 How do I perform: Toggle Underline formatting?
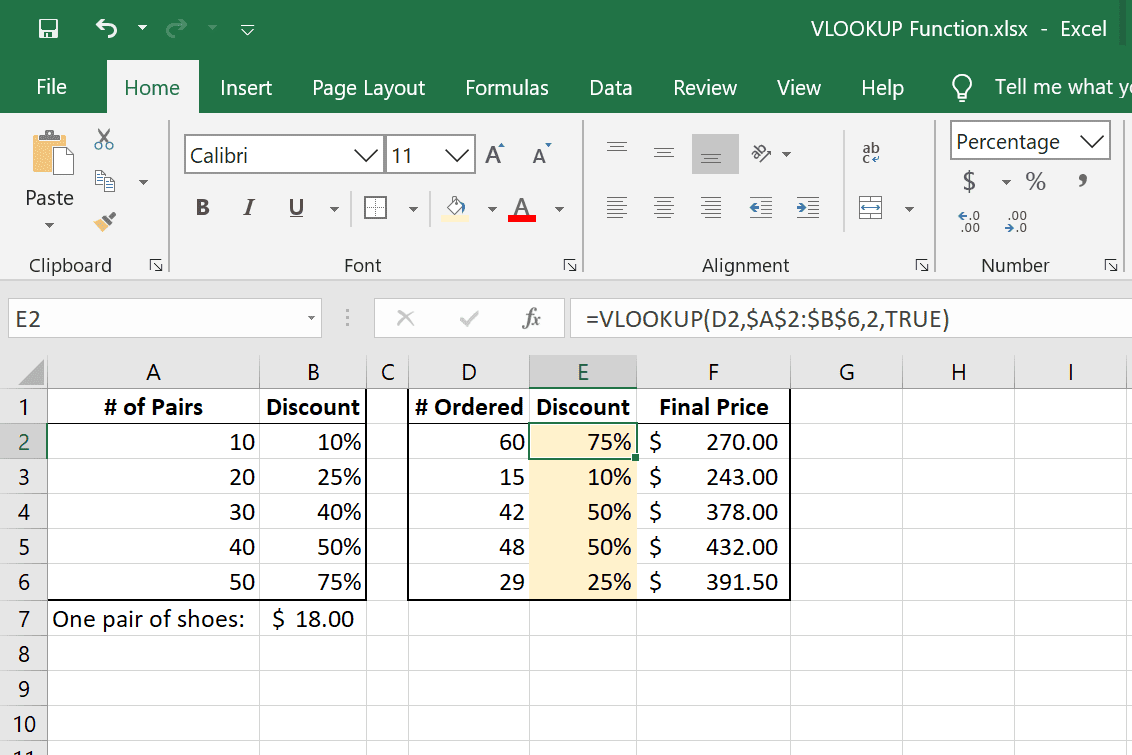(296, 208)
